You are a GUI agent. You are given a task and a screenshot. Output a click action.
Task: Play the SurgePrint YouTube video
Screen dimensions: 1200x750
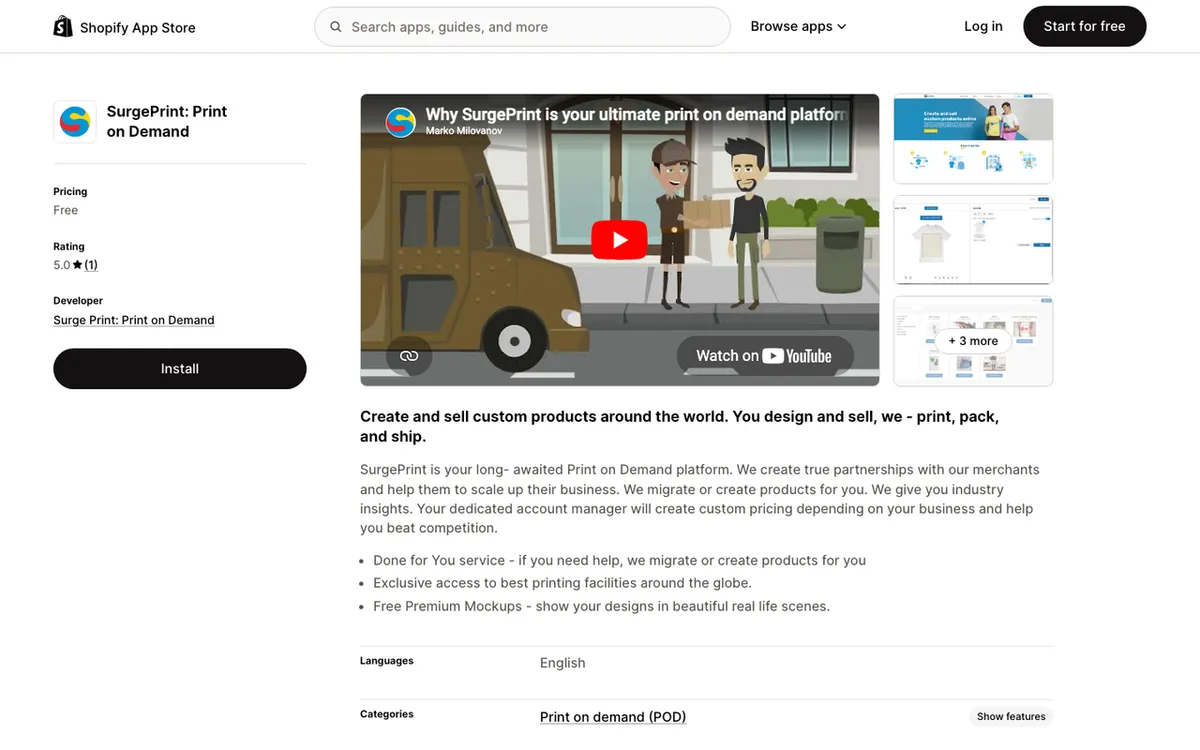[x=619, y=240]
